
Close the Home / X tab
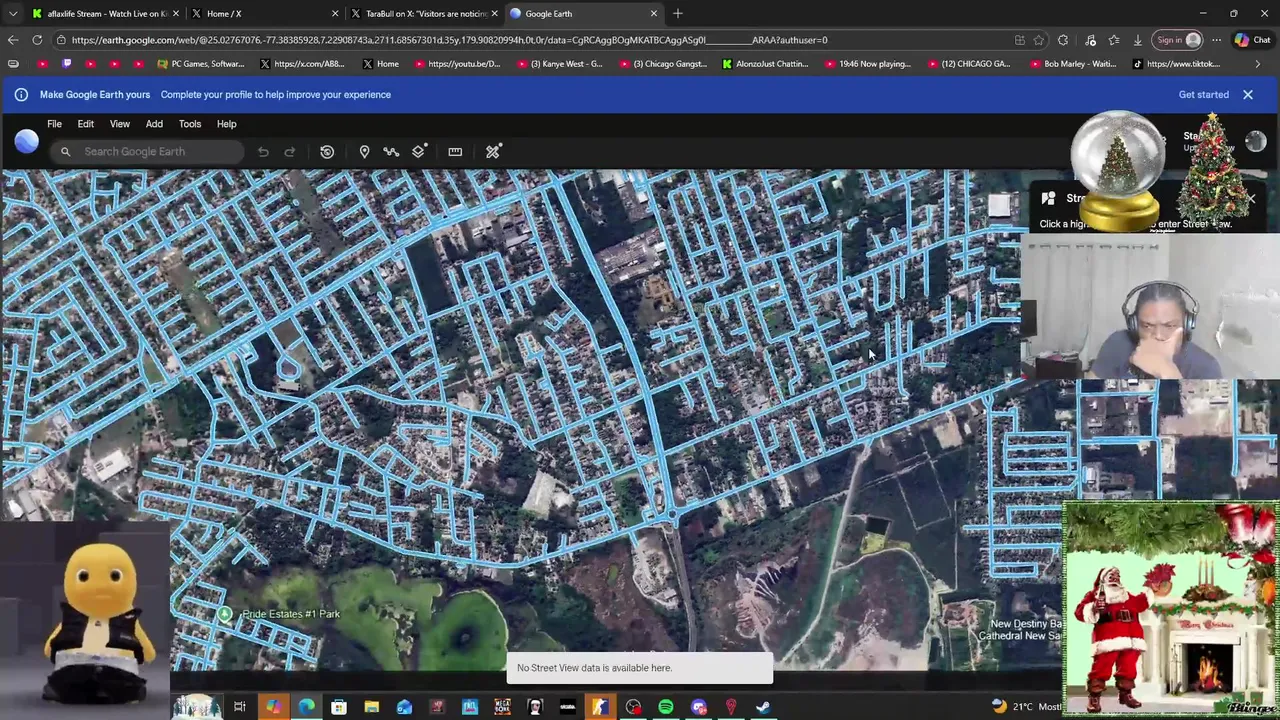coord(335,14)
